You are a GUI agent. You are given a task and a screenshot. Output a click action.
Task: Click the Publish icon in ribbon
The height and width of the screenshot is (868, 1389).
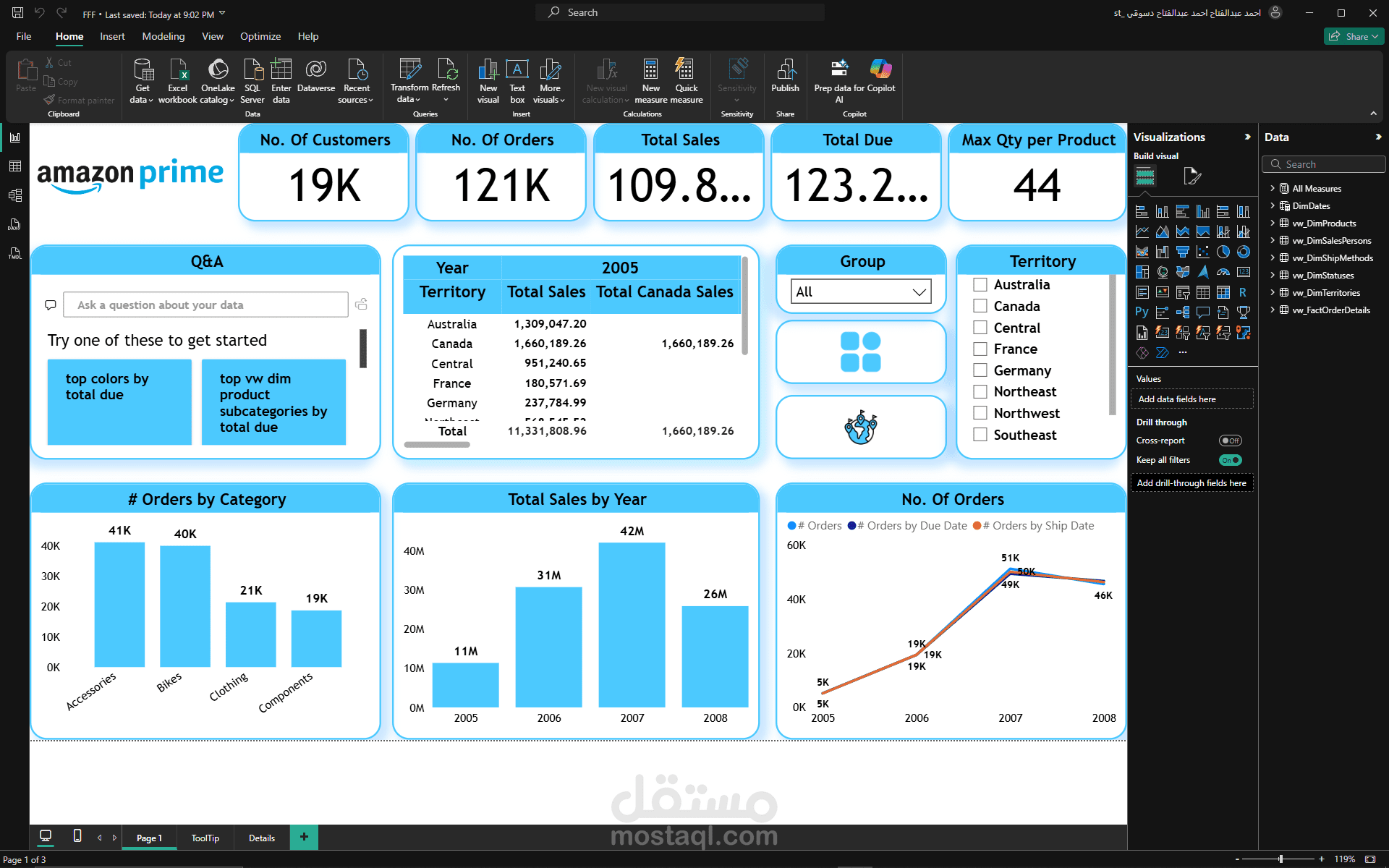(785, 70)
